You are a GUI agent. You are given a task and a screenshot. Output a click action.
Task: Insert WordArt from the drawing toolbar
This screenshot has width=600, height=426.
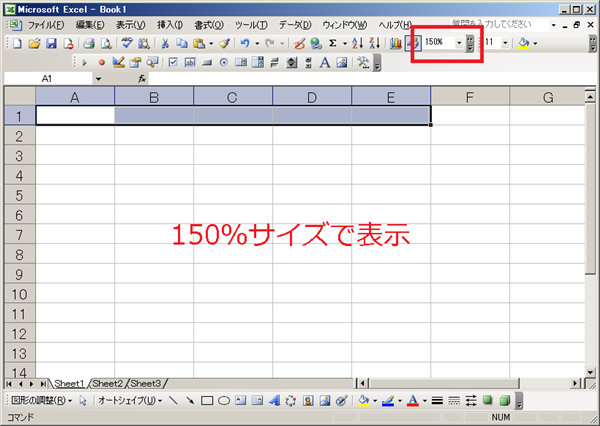[x=274, y=401]
